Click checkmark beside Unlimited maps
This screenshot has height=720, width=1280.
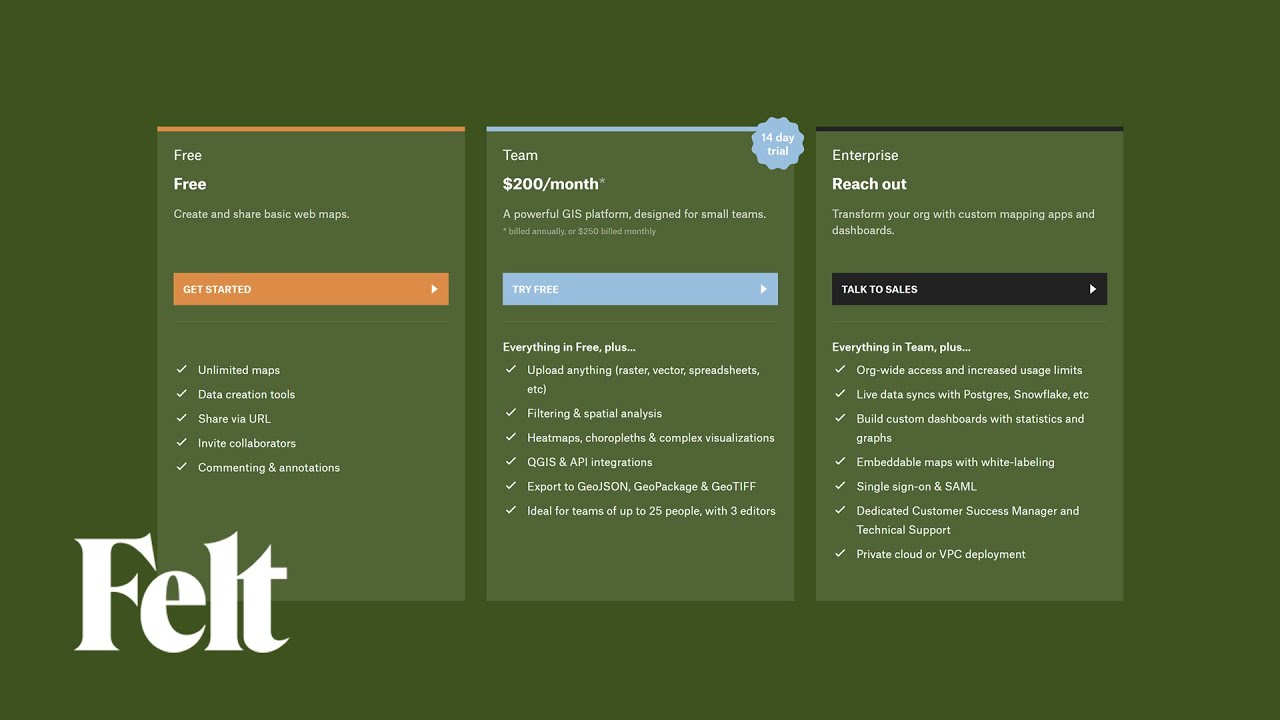coord(181,369)
